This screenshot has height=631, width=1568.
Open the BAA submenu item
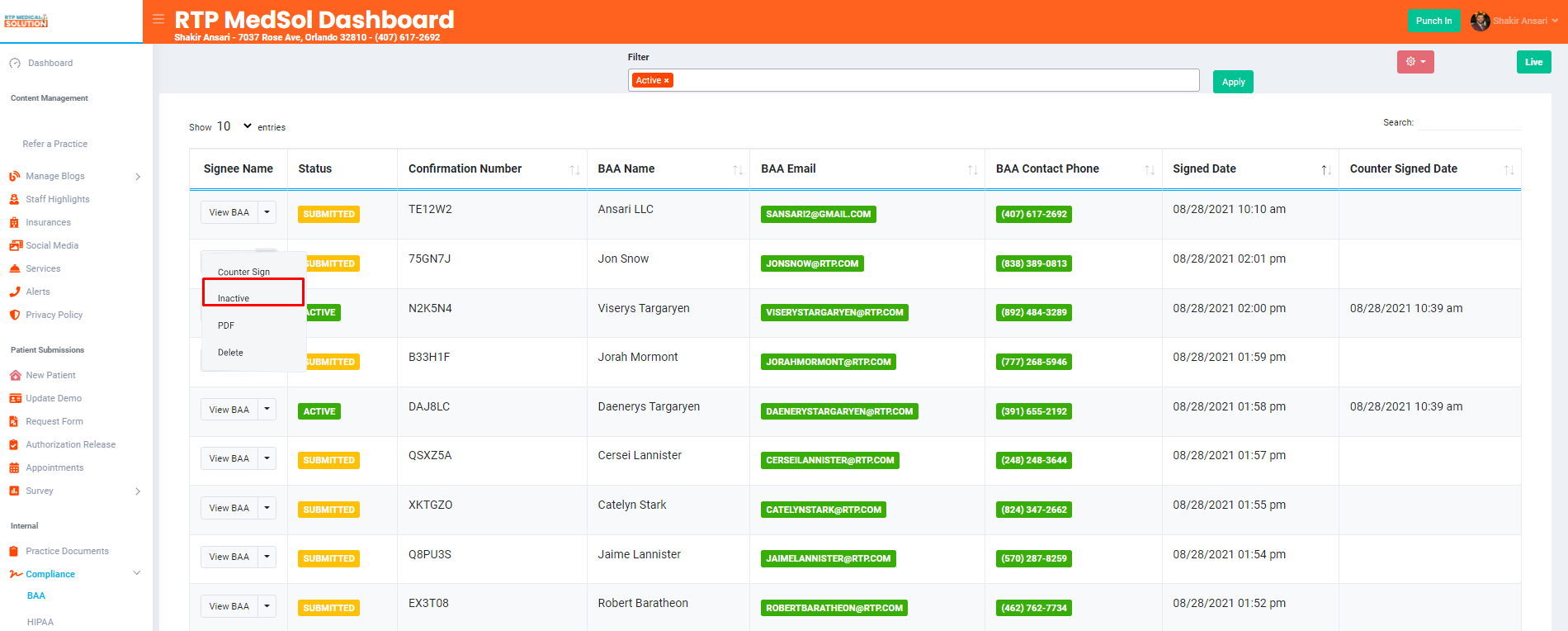36,595
